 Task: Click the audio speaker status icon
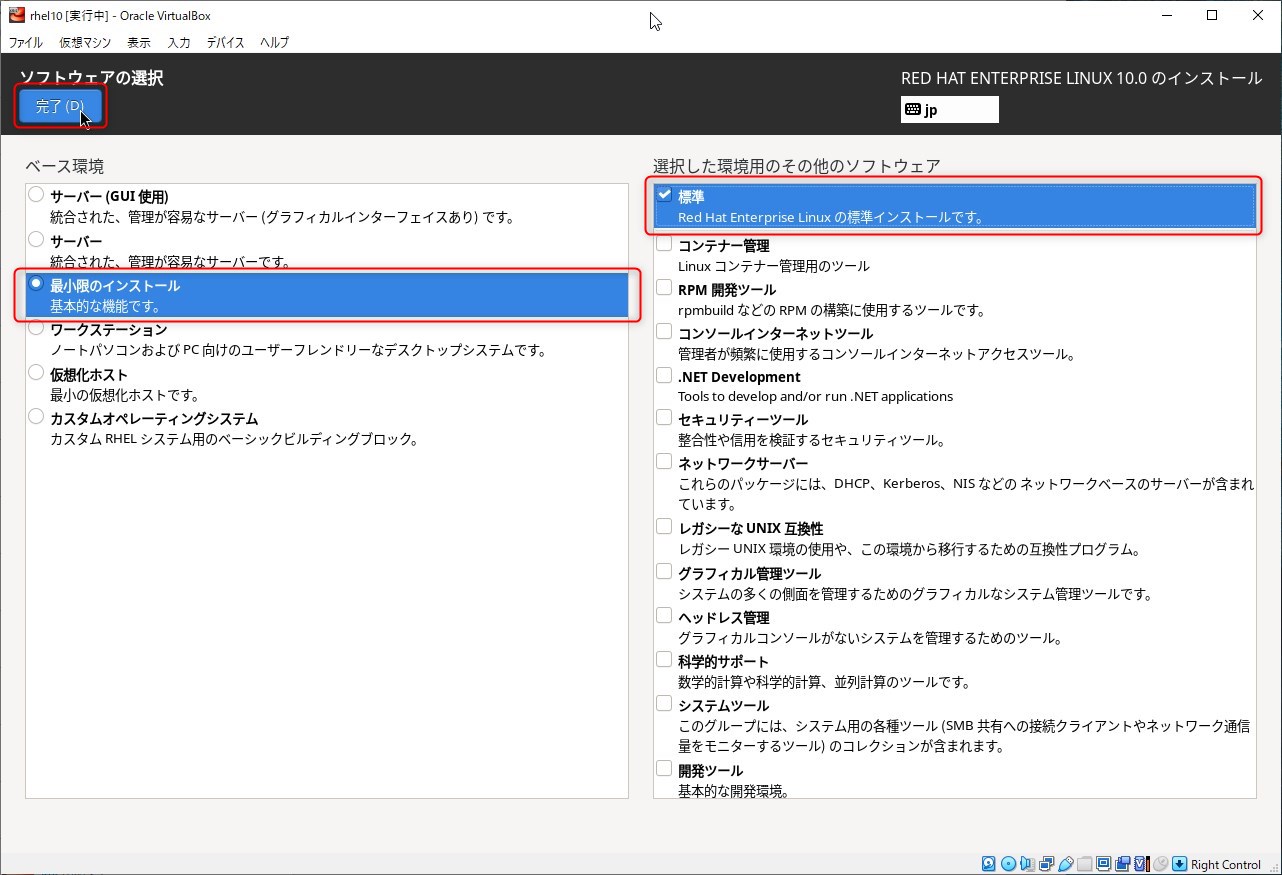(1027, 864)
